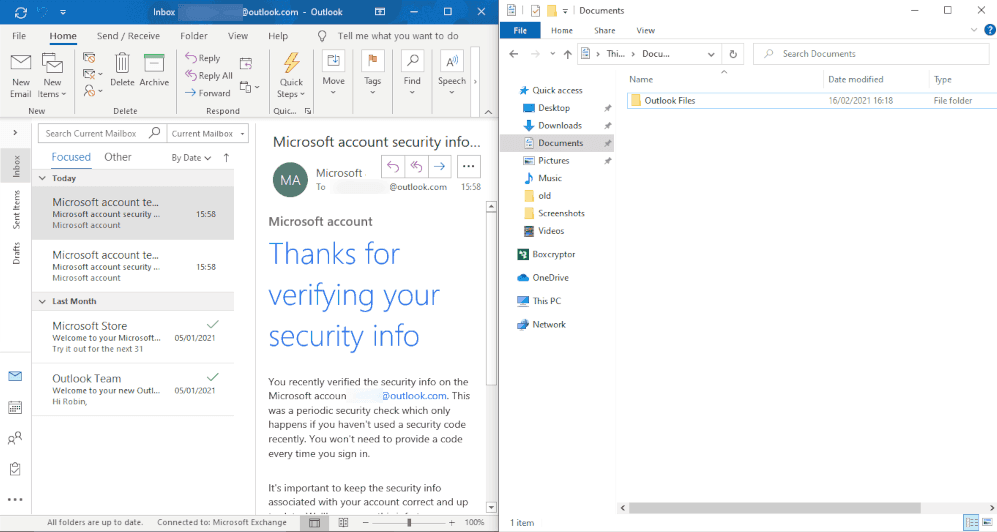Viewport: 997px width, 532px height.
Task: Open Downloads in Quick access
Action: 560,125
